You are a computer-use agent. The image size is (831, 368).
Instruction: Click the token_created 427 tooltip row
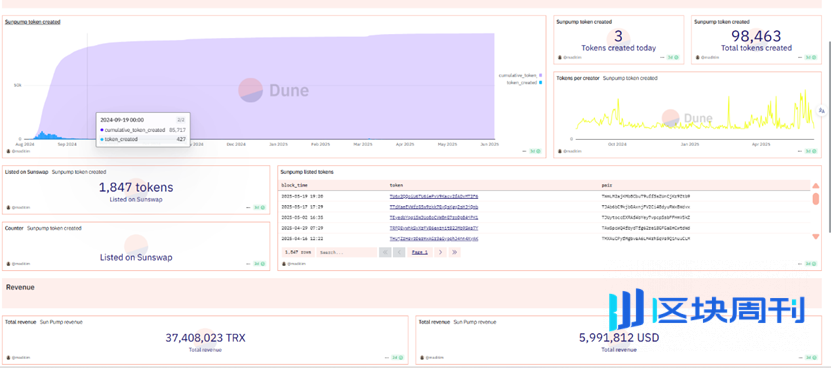point(143,139)
